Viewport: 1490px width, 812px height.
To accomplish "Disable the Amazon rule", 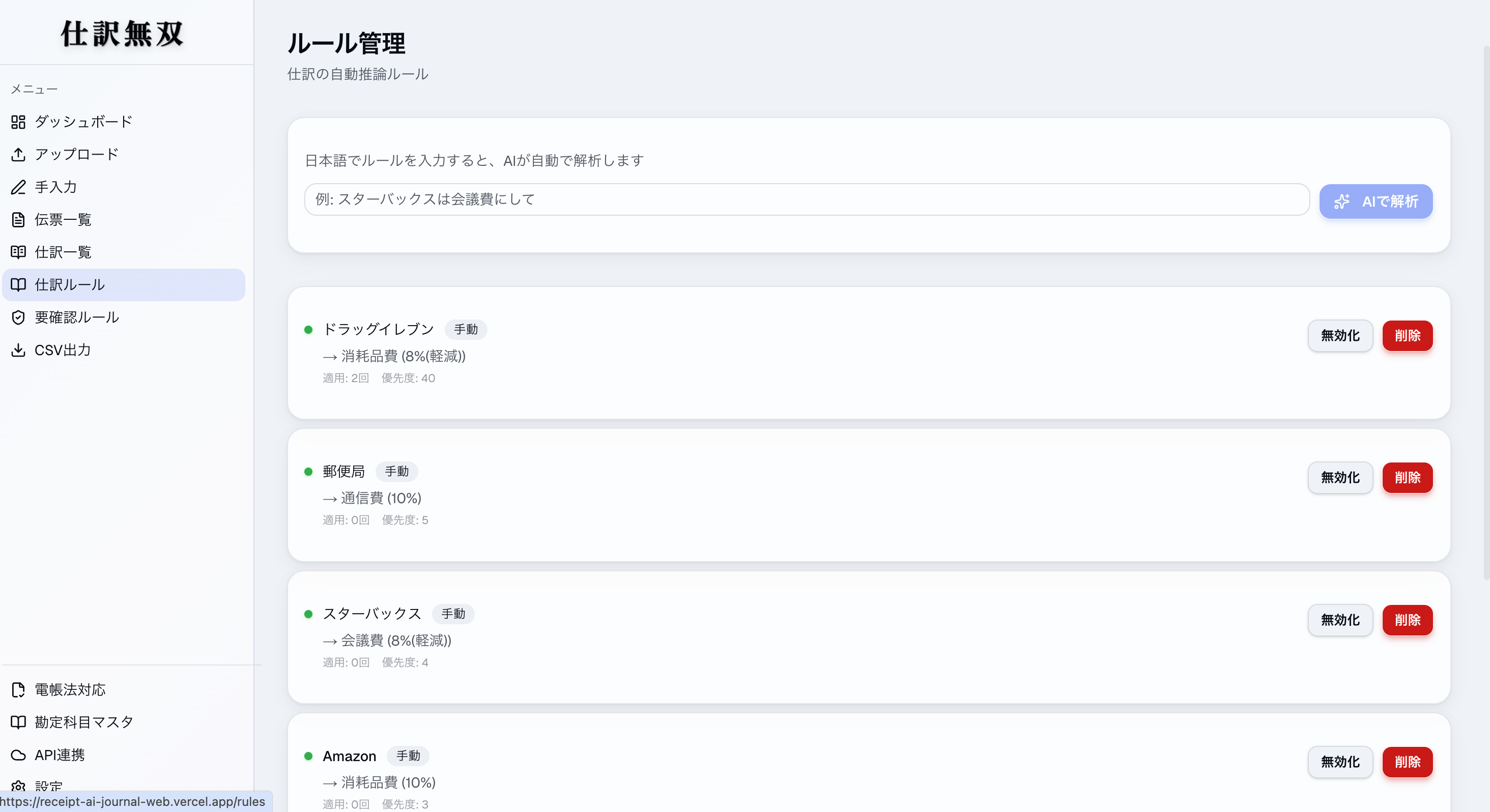I will coord(1340,762).
